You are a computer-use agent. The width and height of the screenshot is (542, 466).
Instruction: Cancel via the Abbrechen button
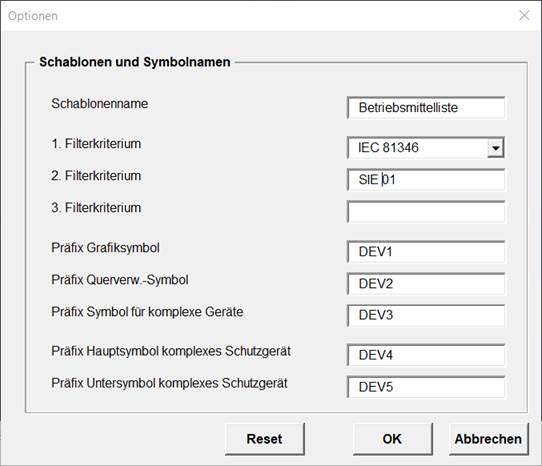point(488,439)
